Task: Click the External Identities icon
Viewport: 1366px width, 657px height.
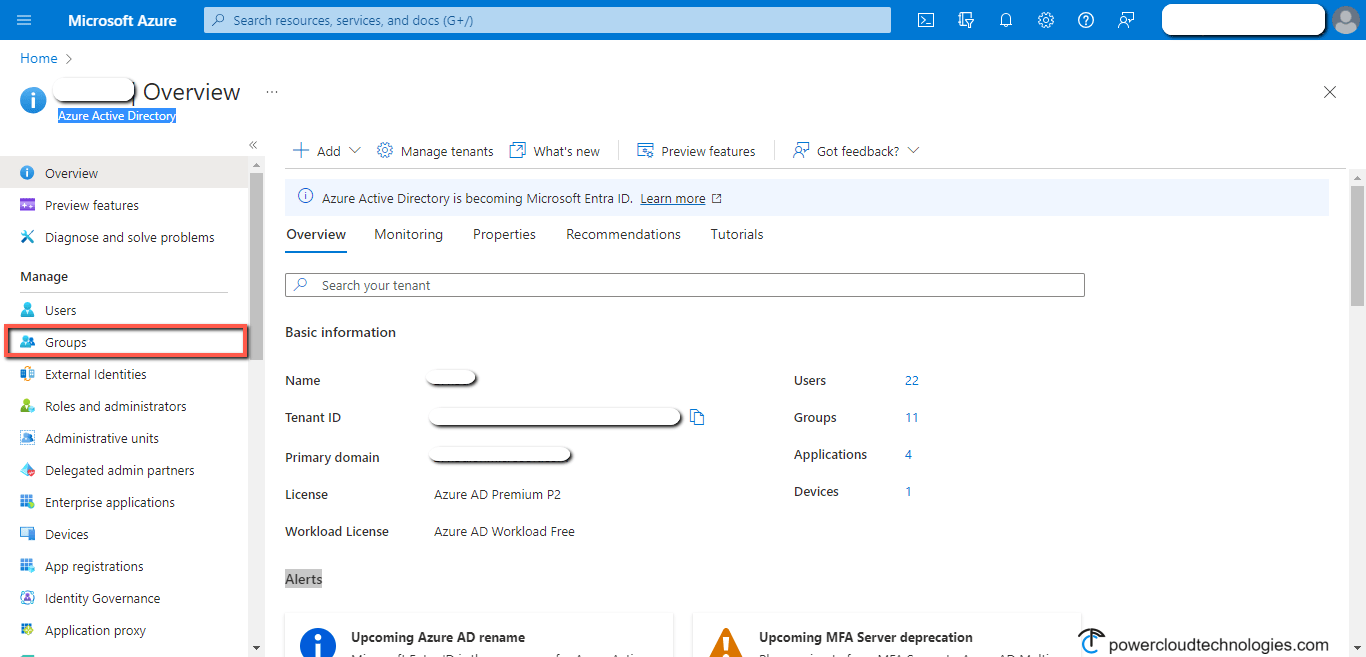Action: point(28,374)
